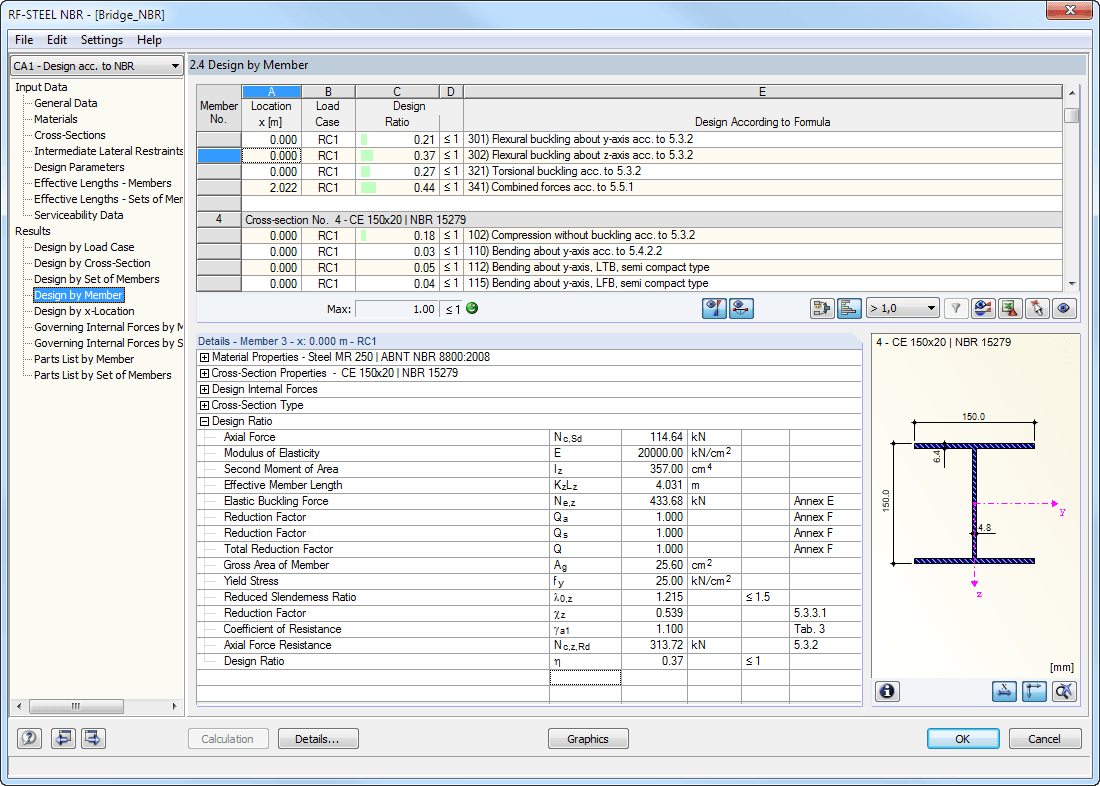Click the navigator horizontal scrollbar thumb
1100x786 pixels.
(x=76, y=706)
